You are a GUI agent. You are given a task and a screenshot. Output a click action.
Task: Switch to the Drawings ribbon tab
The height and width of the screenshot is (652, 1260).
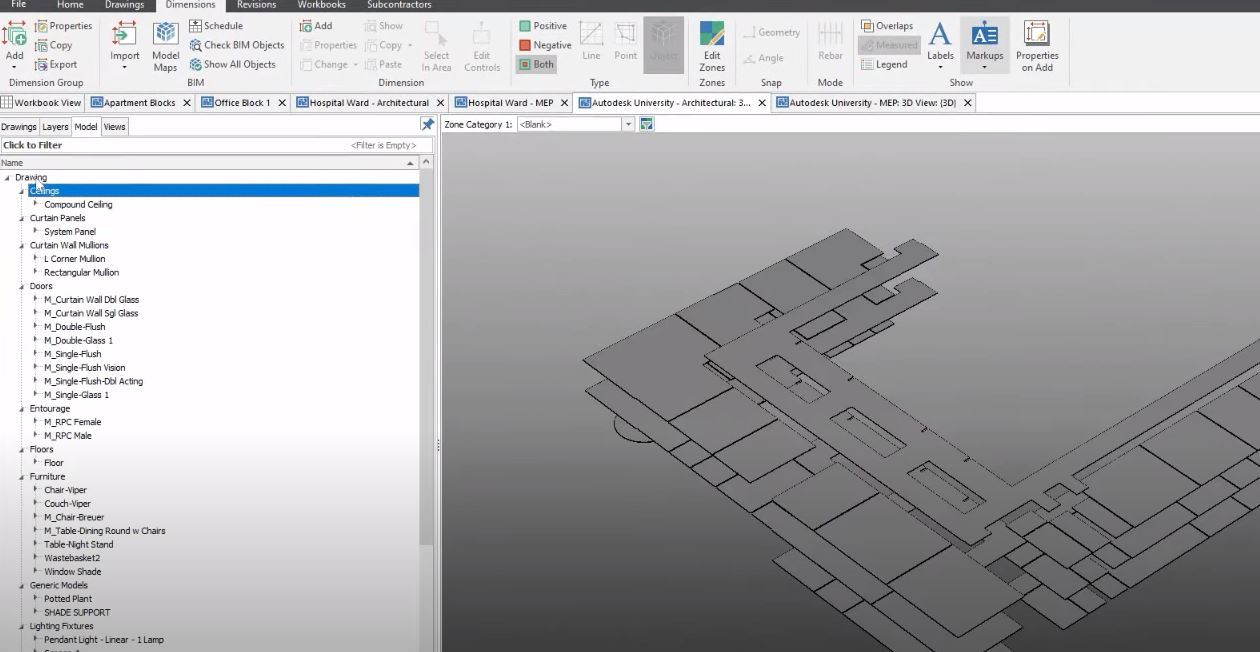pyautogui.click(x=124, y=5)
